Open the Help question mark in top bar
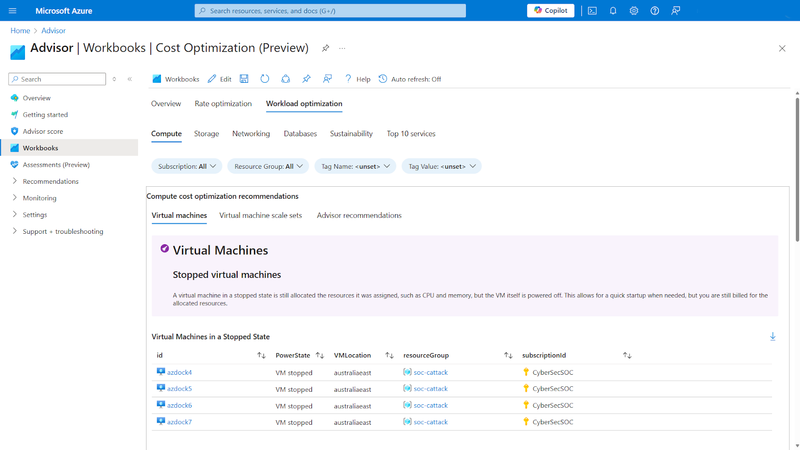This screenshot has width=800, height=450. pyautogui.click(x=655, y=10)
